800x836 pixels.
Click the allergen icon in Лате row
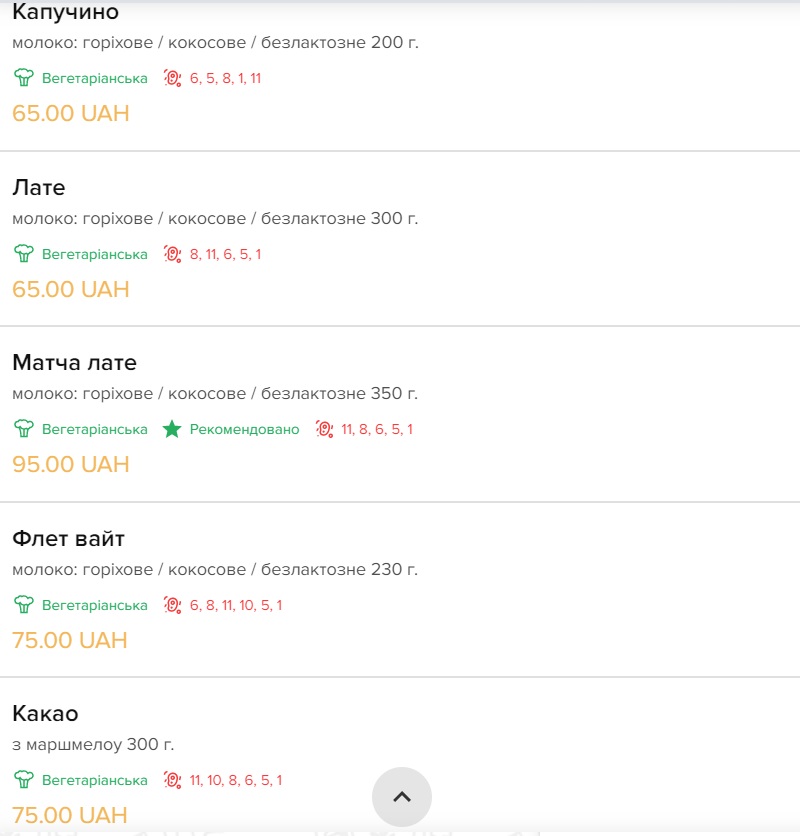[x=172, y=254]
